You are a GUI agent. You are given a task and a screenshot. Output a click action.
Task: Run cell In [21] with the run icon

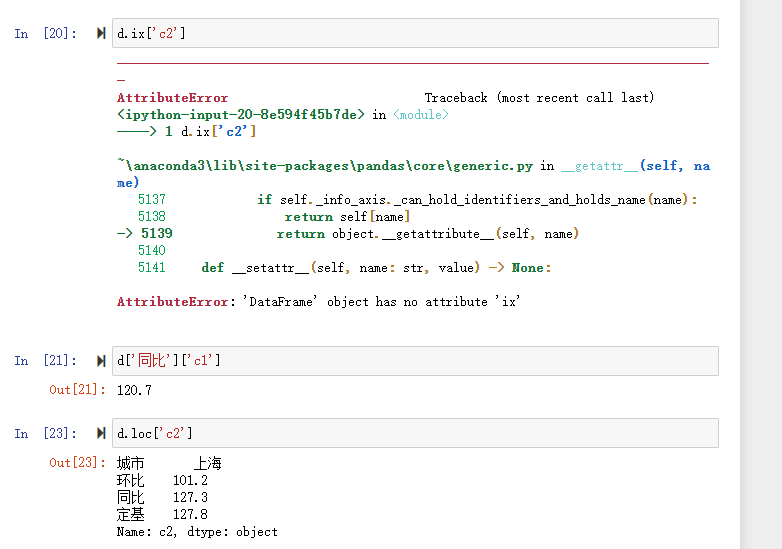pos(101,361)
